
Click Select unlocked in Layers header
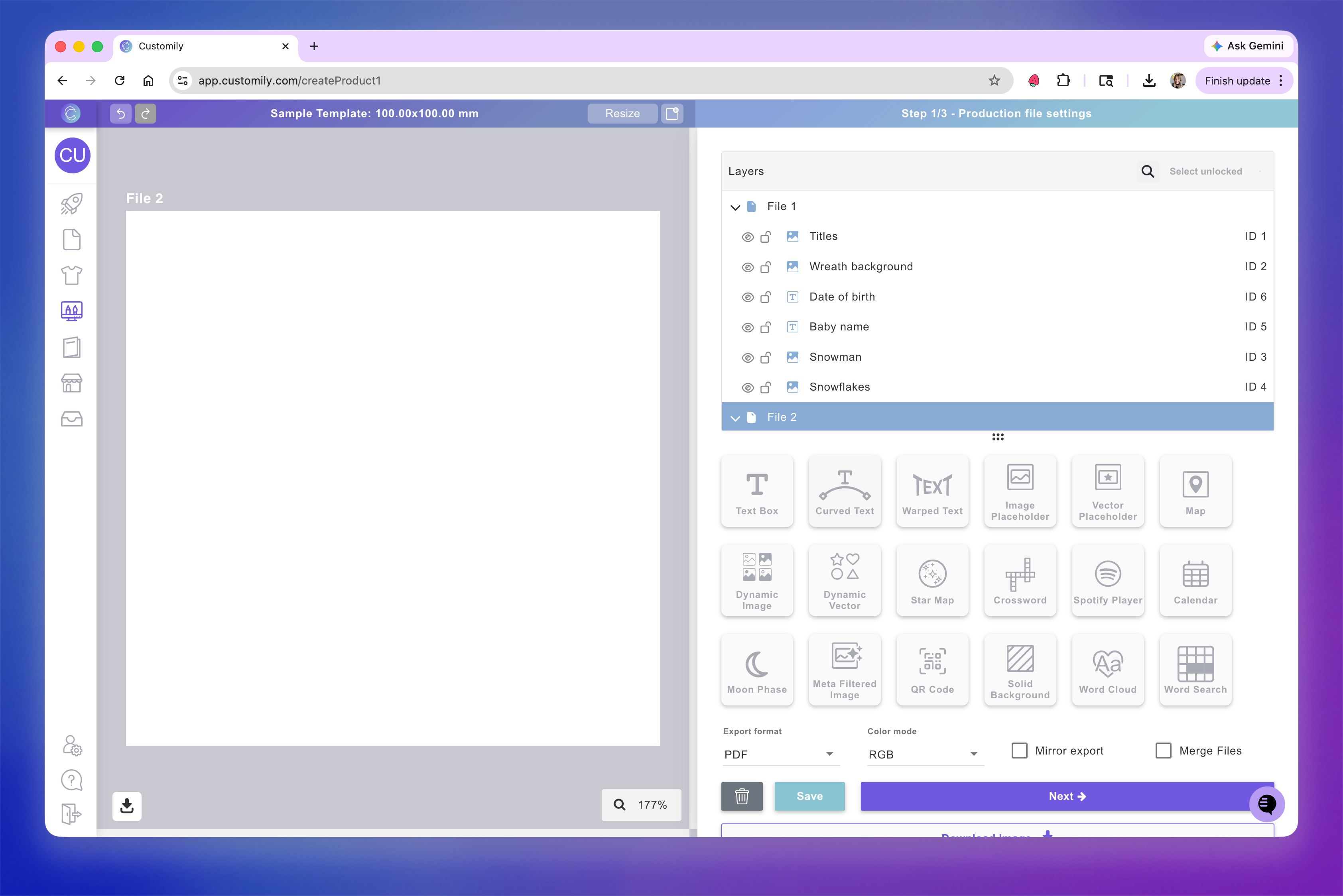point(1205,171)
